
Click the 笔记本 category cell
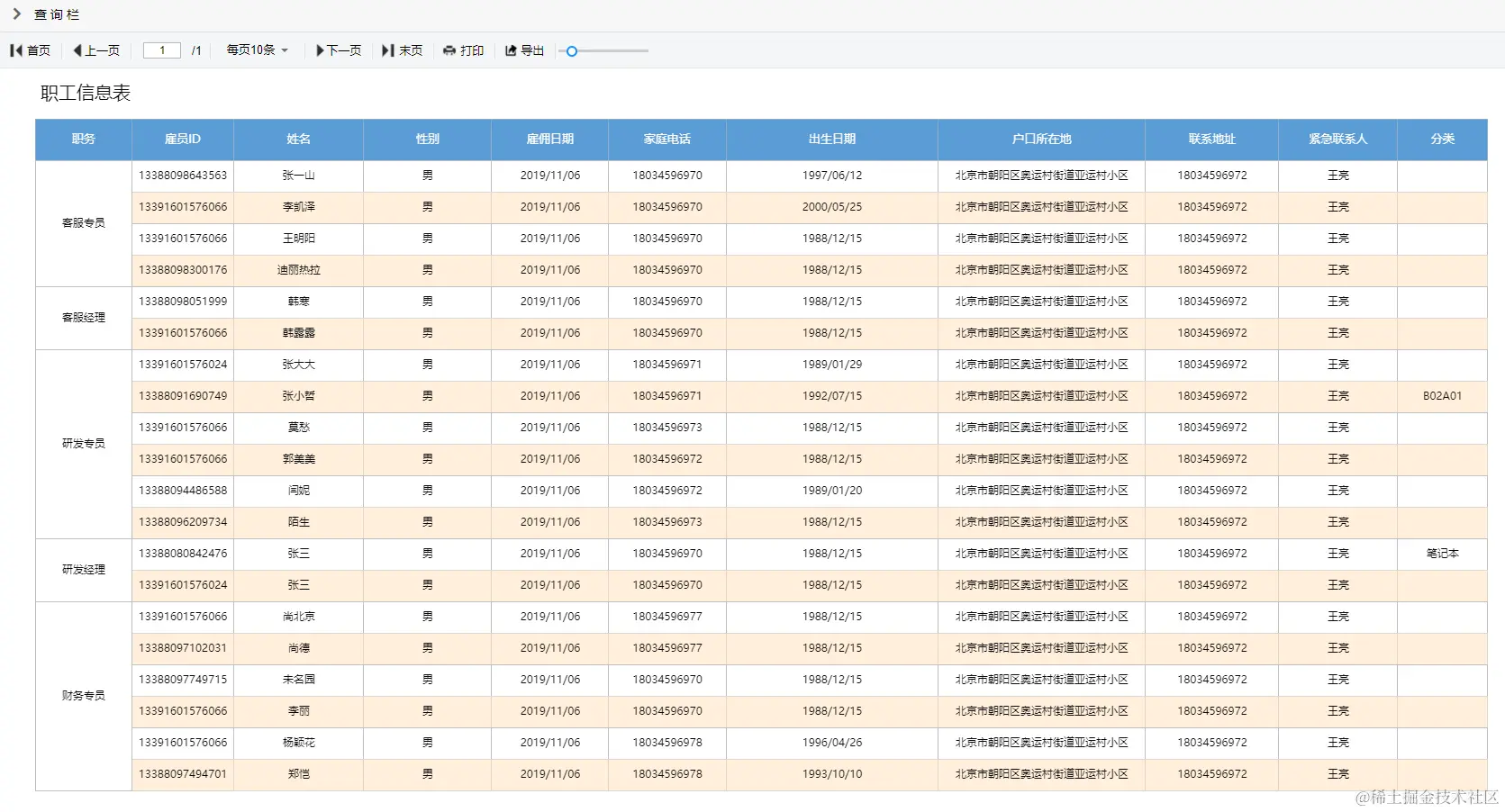[x=1443, y=554]
